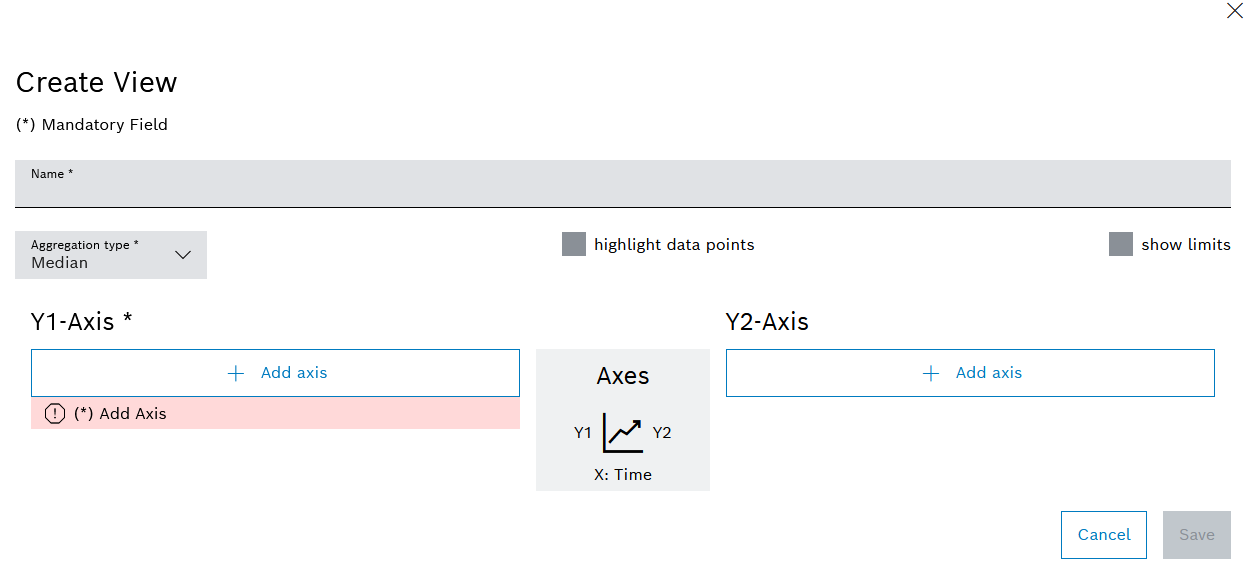This screenshot has width=1245, height=568.
Task: Add an axis under Y1-Axis
Action: click(x=275, y=373)
